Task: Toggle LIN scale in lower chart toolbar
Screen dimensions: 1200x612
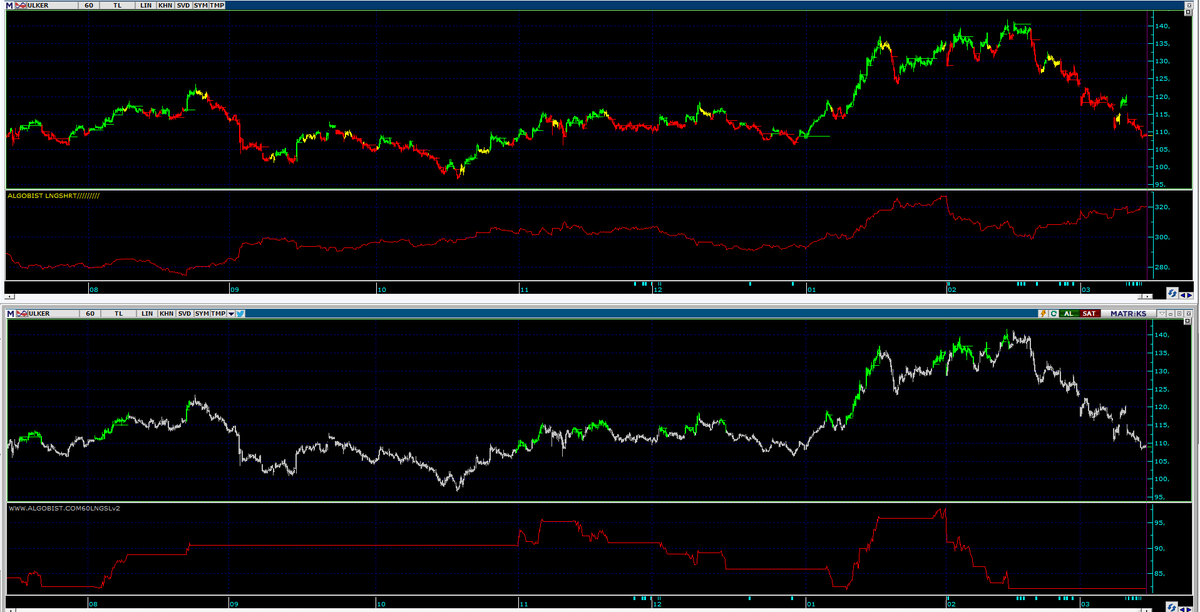Action: pos(147,313)
